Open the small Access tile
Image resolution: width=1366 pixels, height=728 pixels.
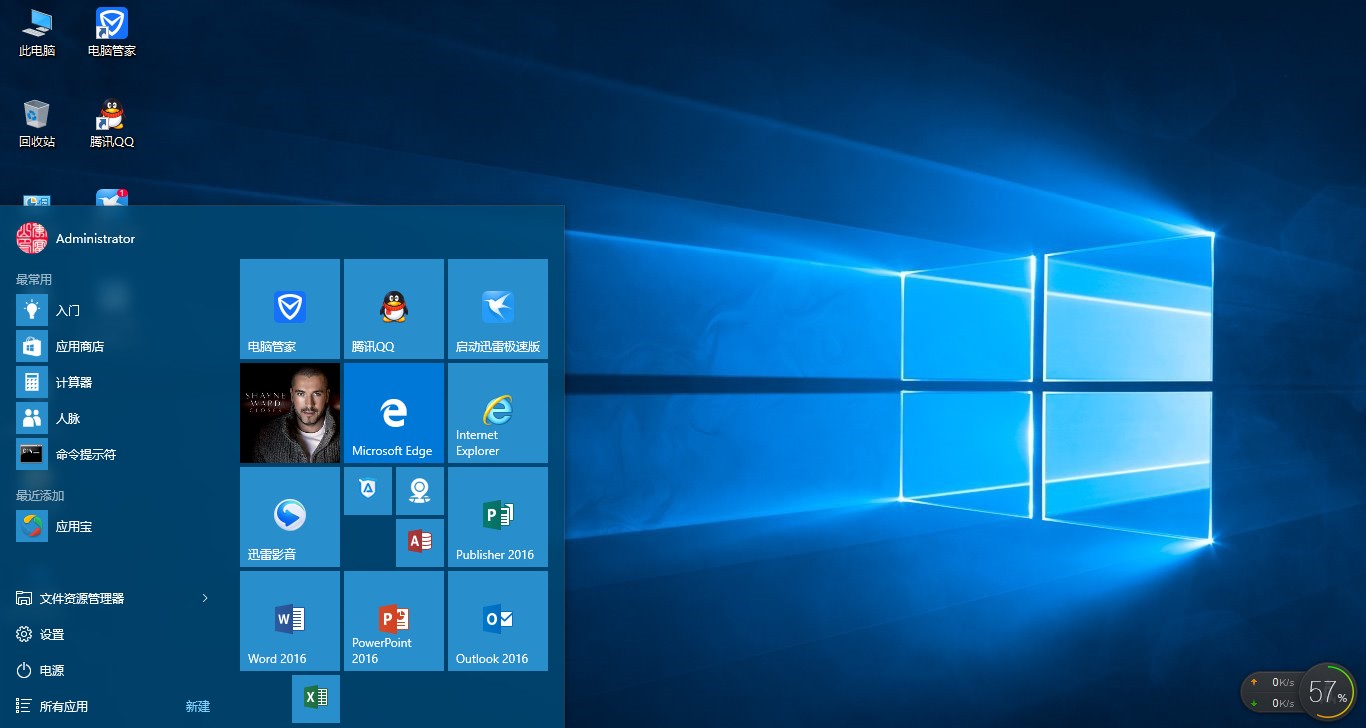(420, 543)
